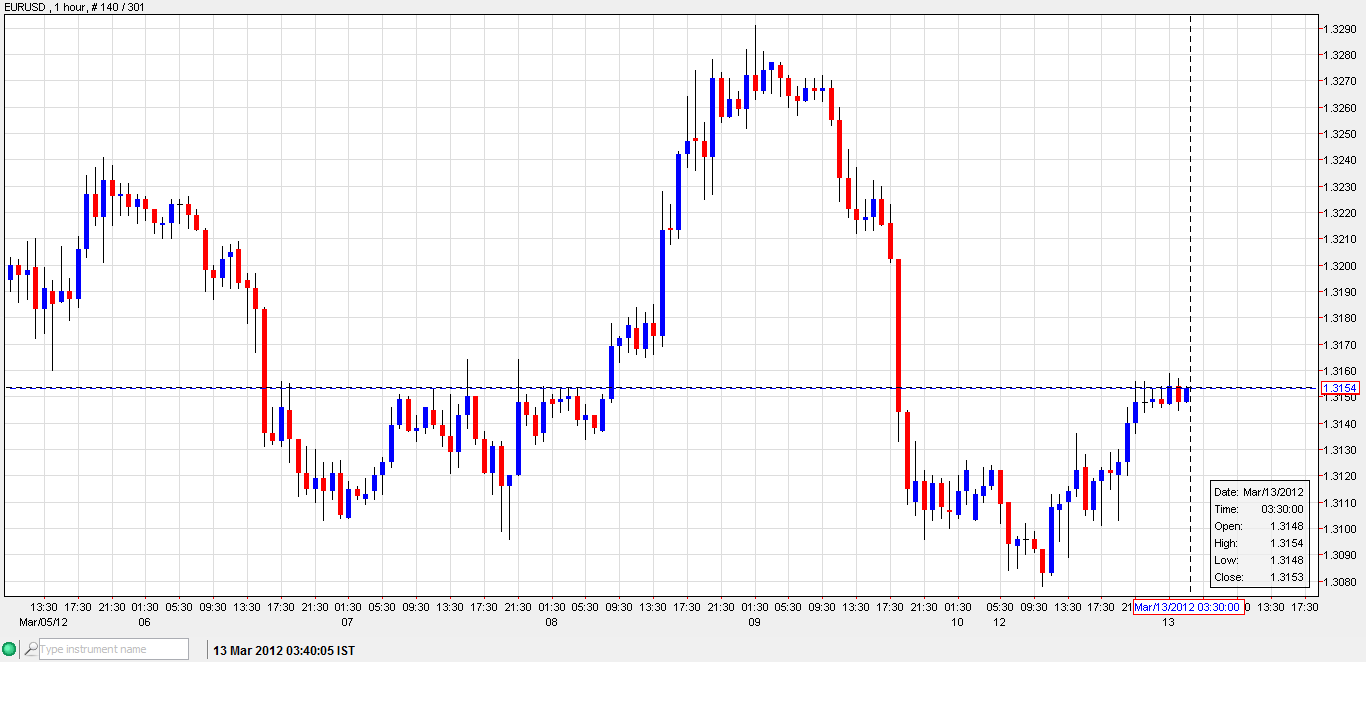Click the 1.3190 price axis label
This screenshot has width=1366, height=728.
point(1341,292)
